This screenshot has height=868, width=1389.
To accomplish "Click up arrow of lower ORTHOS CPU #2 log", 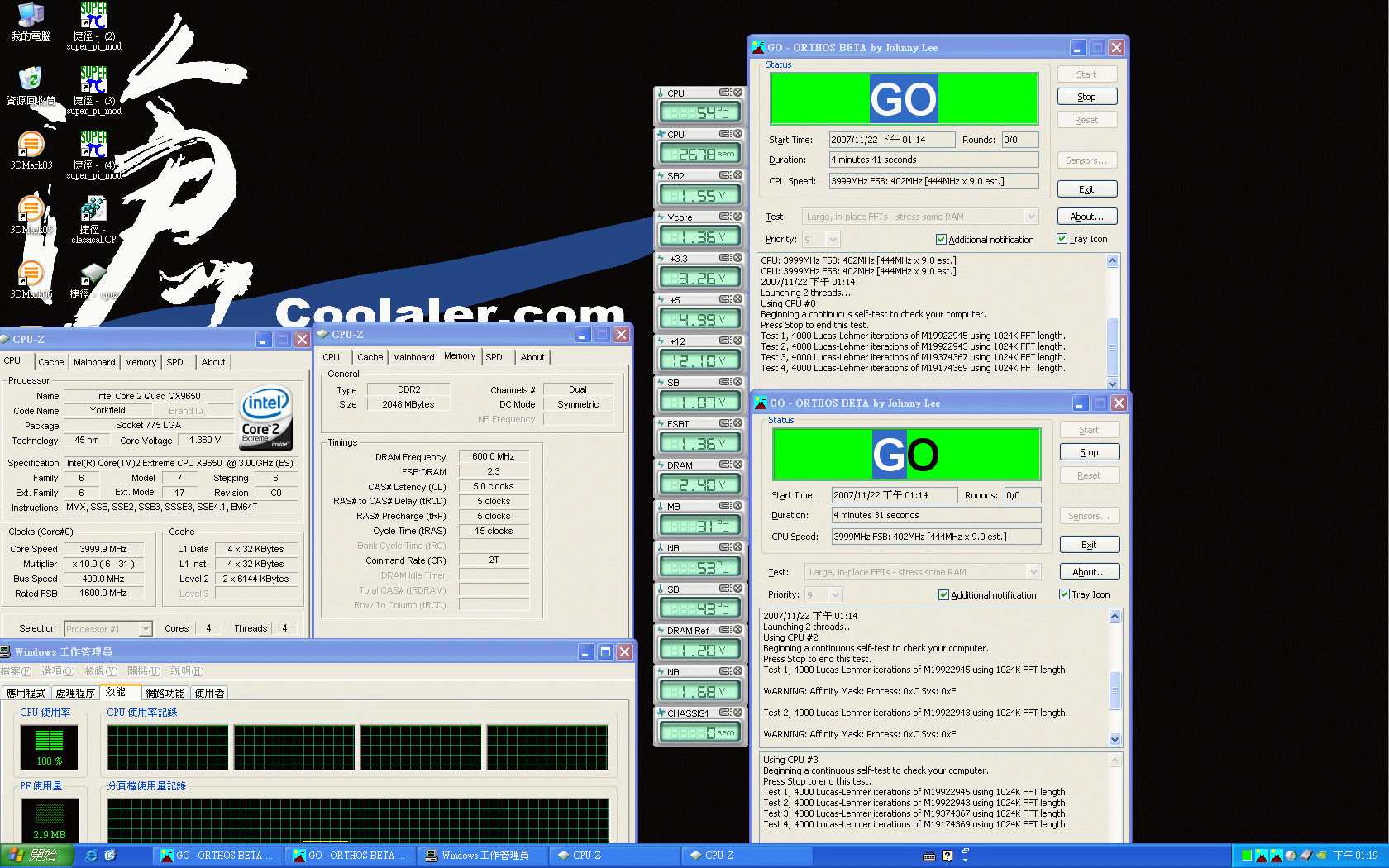I will pos(1115,616).
